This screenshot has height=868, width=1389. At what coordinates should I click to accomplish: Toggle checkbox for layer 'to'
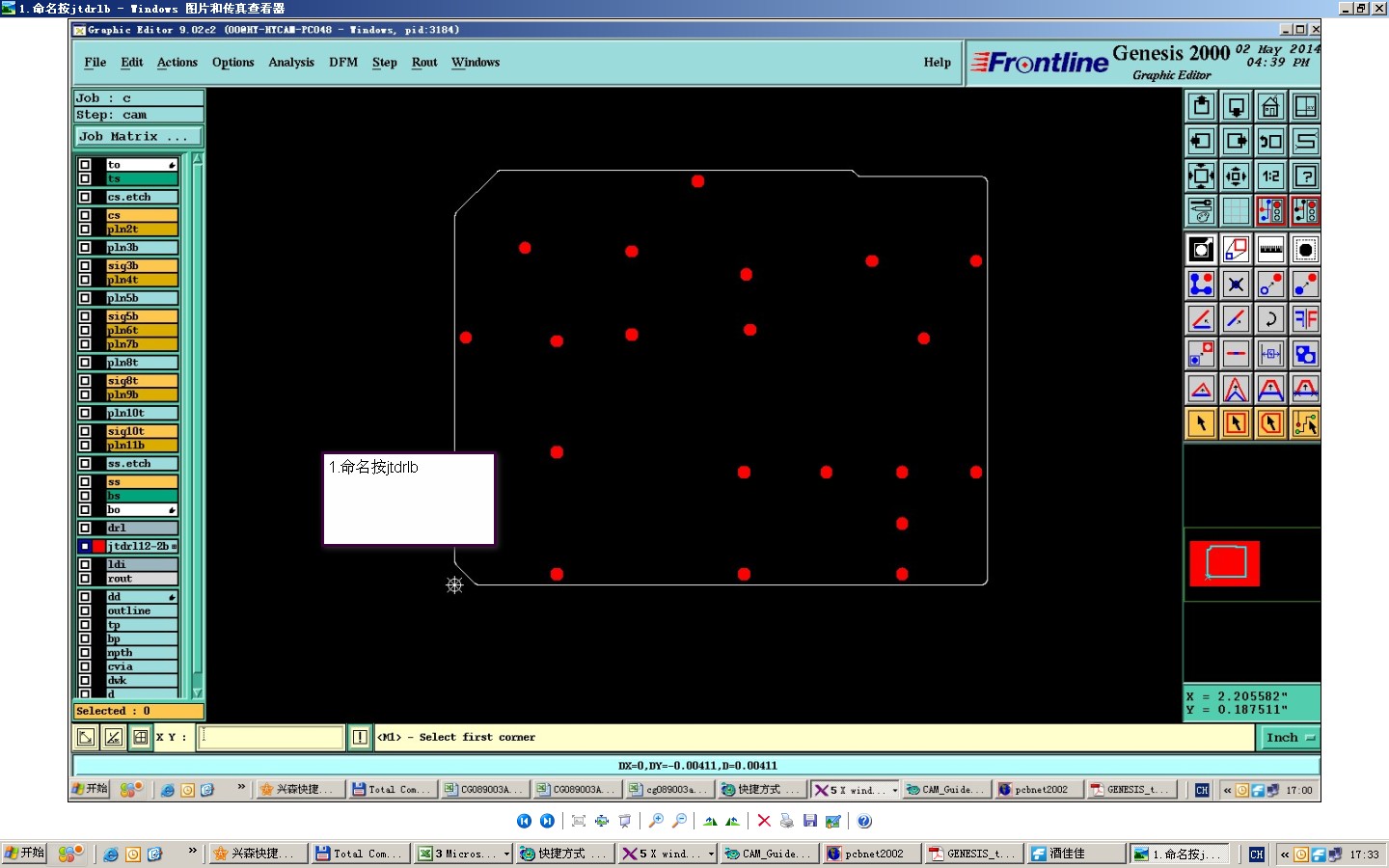click(85, 165)
